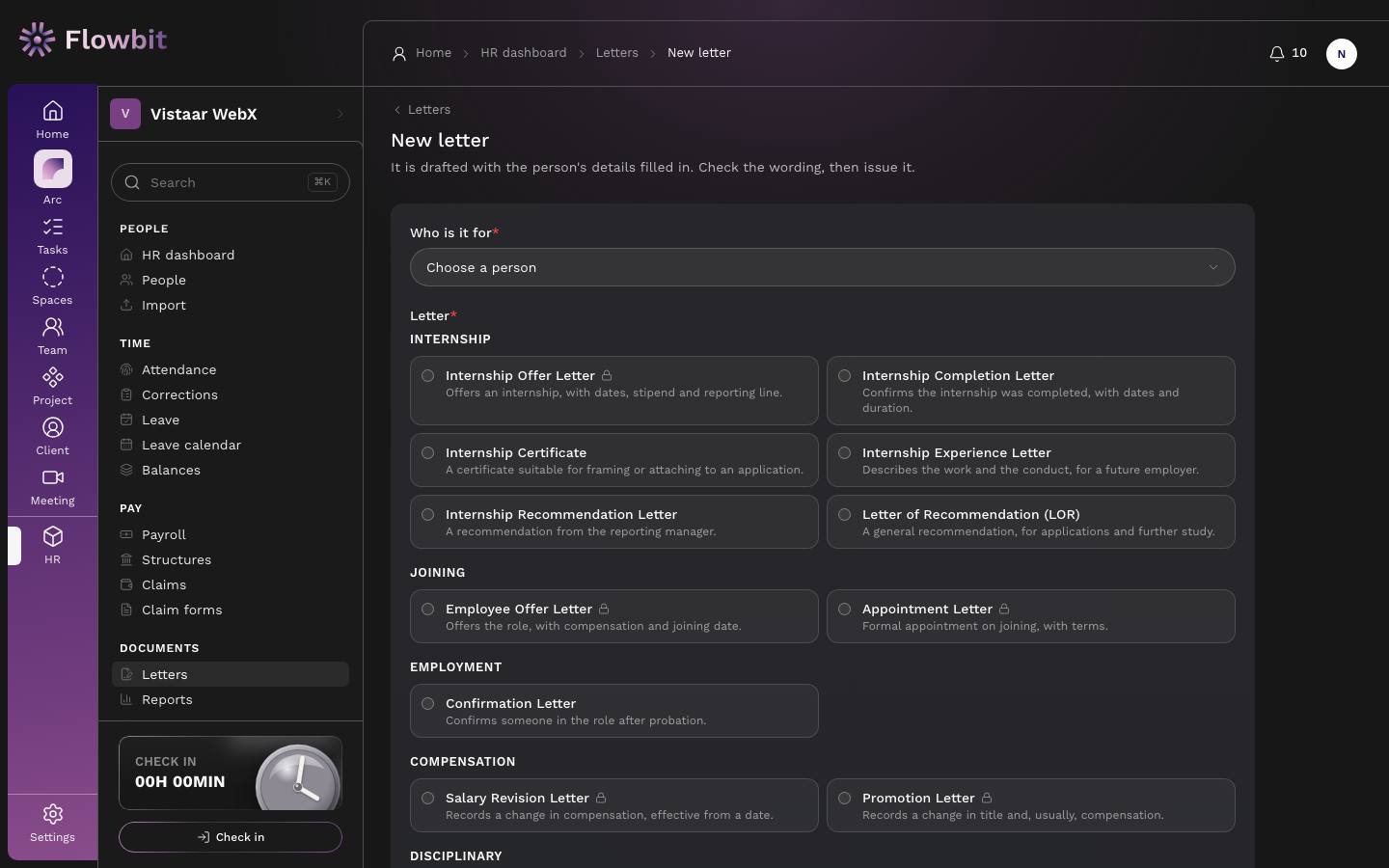The height and width of the screenshot is (868, 1389).
Task: Click the Letters breadcrumb
Action: click(617, 53)
